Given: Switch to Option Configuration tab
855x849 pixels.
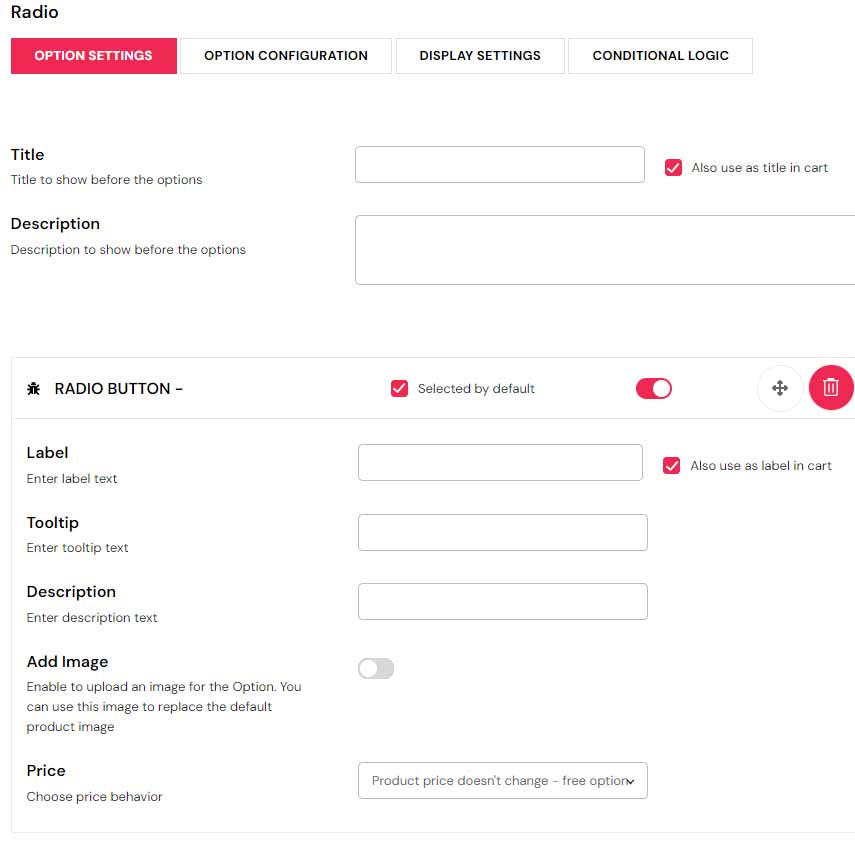Looking at the screenshot, I should tap(286, 56).
